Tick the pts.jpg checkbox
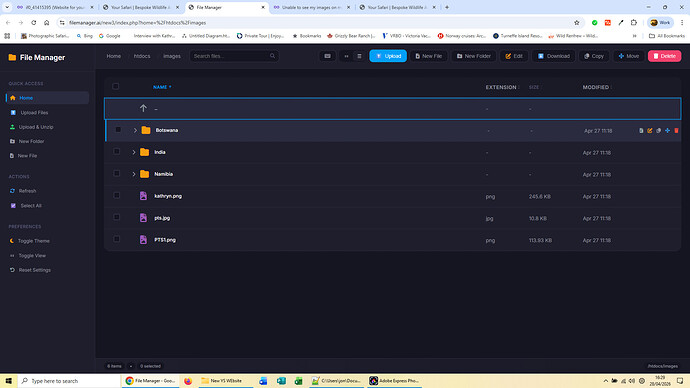This screenshot has width=690, height=388. pyautogui.click(x=116, y=217)
